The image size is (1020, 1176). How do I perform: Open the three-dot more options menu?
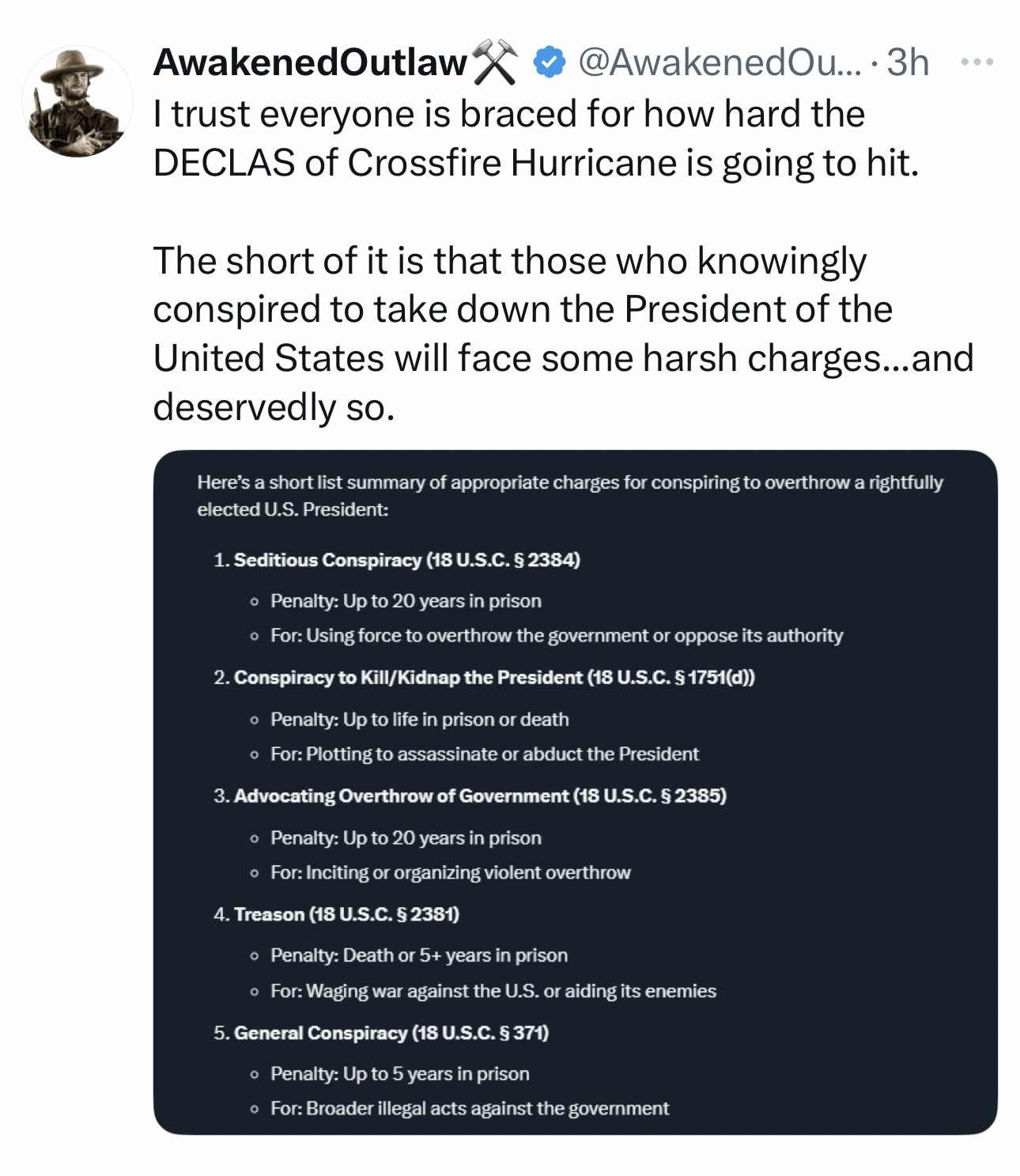(977, 62)
